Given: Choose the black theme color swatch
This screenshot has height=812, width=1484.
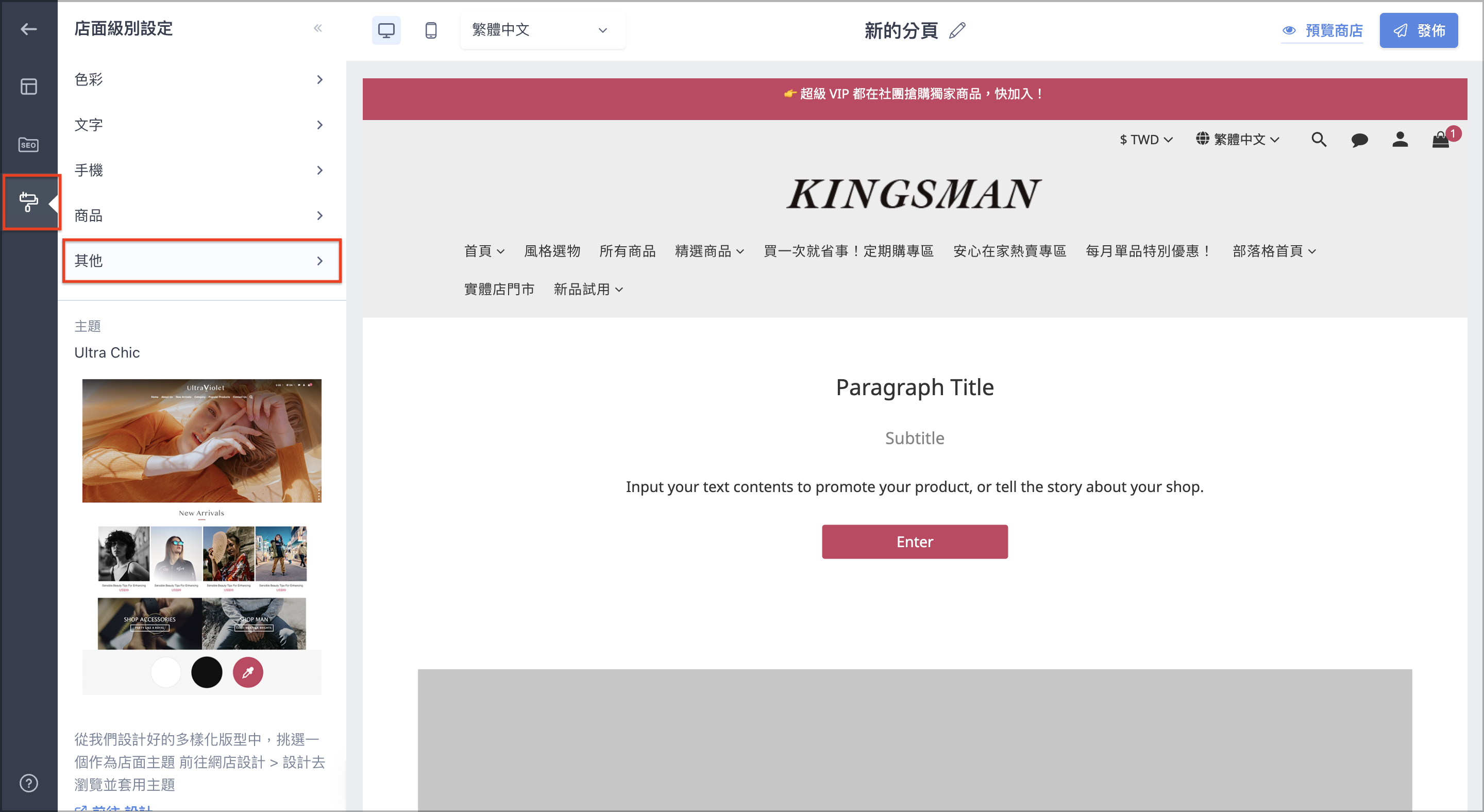Looking at the screenshot, I should point(207,672).
